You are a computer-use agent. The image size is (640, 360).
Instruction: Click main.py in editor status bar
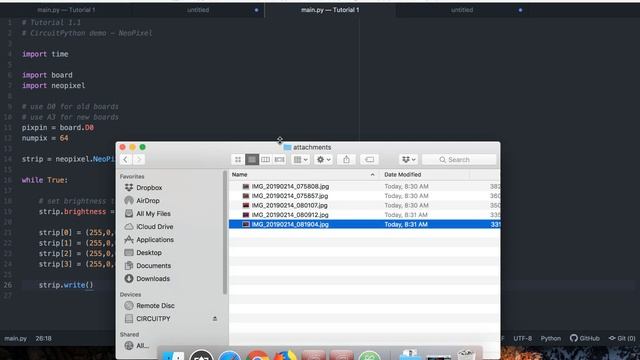pos(16,339)
